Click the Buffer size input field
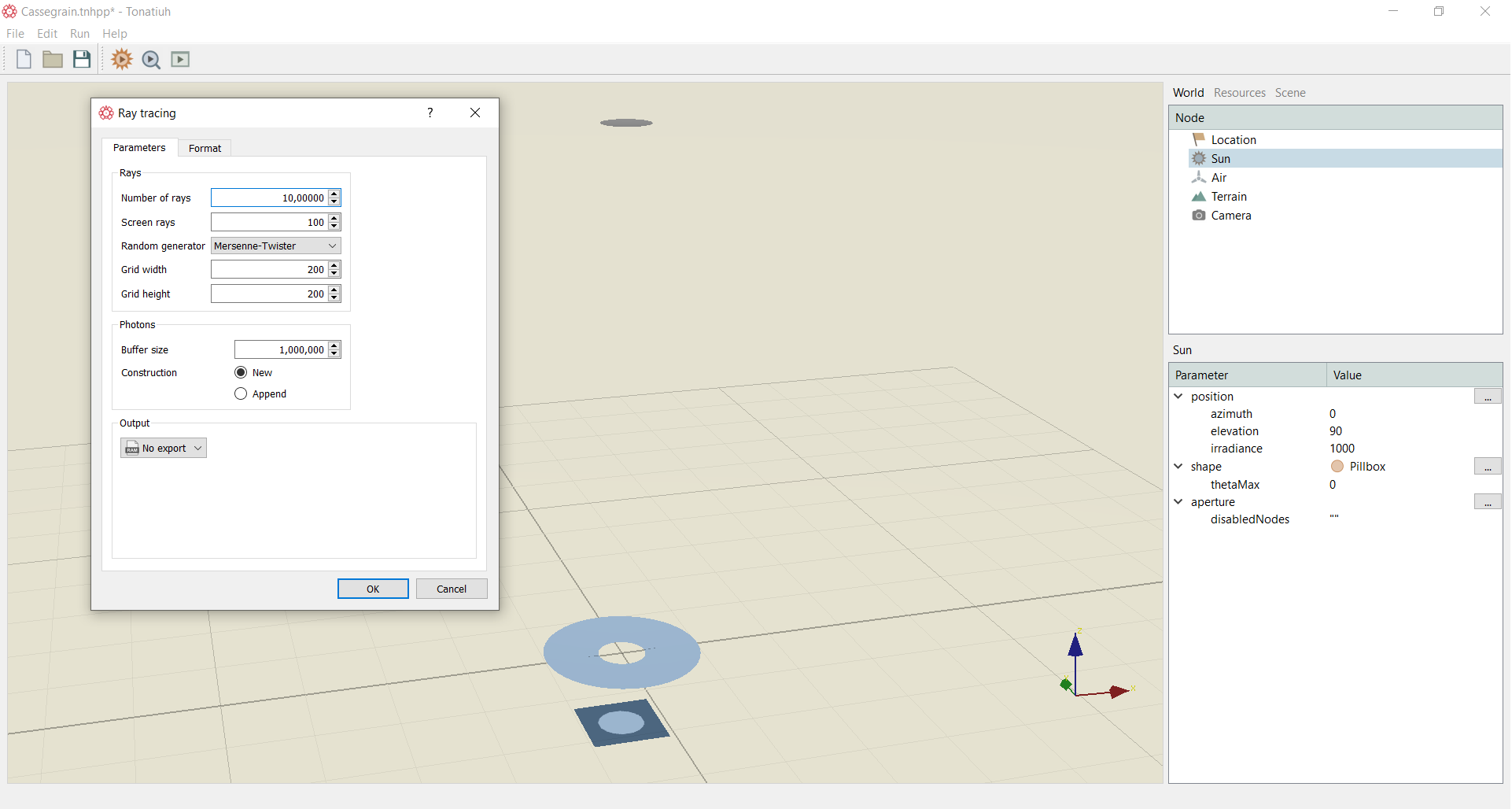 click(282, 349)
